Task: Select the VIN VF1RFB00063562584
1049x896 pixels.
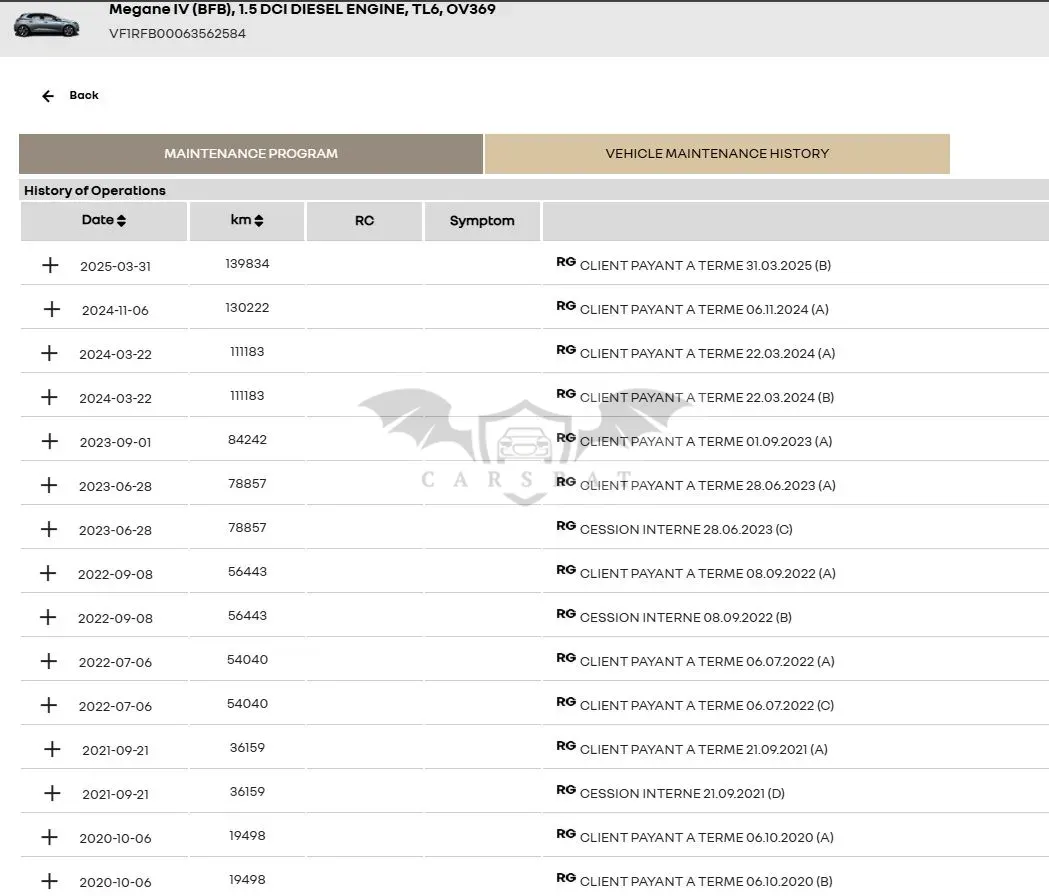Action: pos(177,33)
